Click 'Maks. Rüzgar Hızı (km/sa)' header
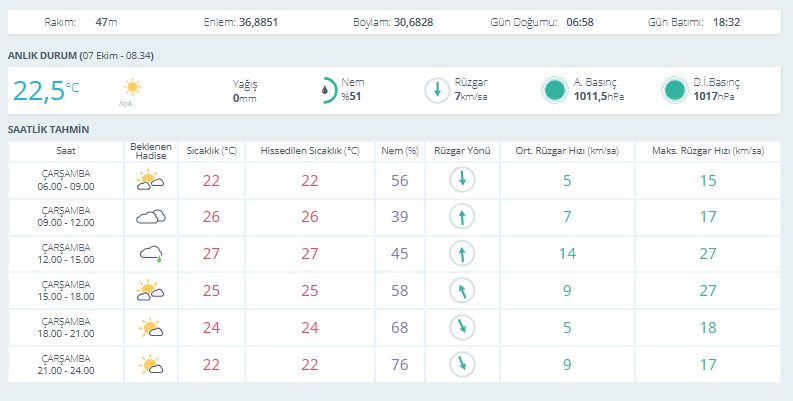793x401 pixels. pyautogui.click(x=708, y=151)
